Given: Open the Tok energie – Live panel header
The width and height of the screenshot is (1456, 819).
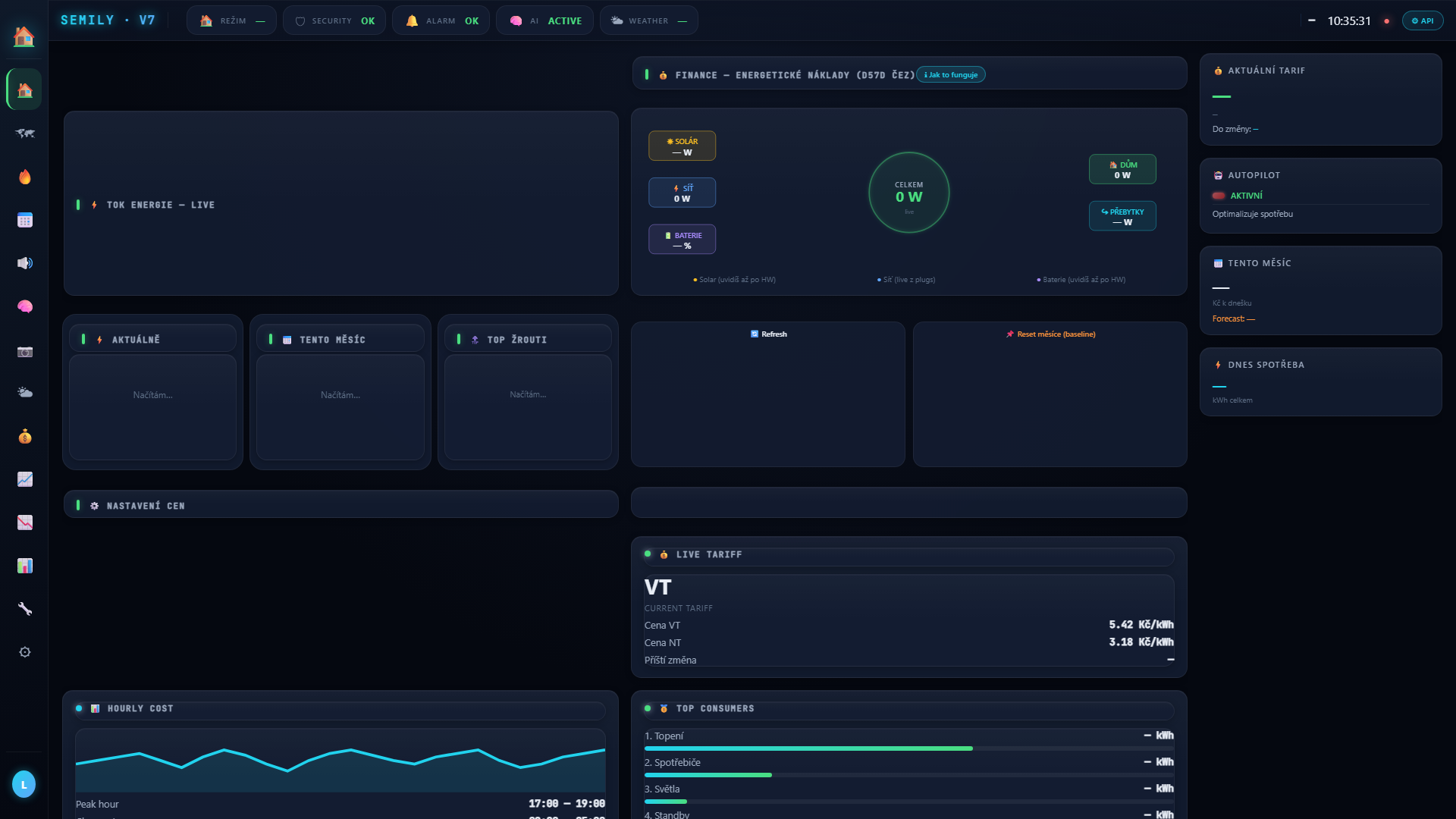Looking at the screenshot, I should [160, 205].
